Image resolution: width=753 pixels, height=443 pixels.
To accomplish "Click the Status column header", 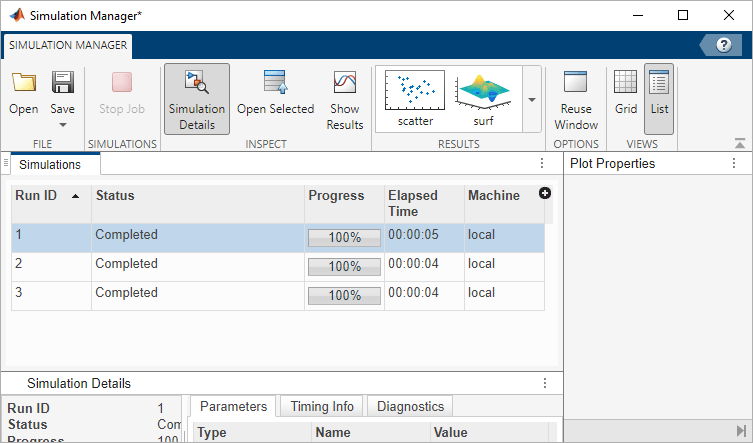I will (198, 204).
